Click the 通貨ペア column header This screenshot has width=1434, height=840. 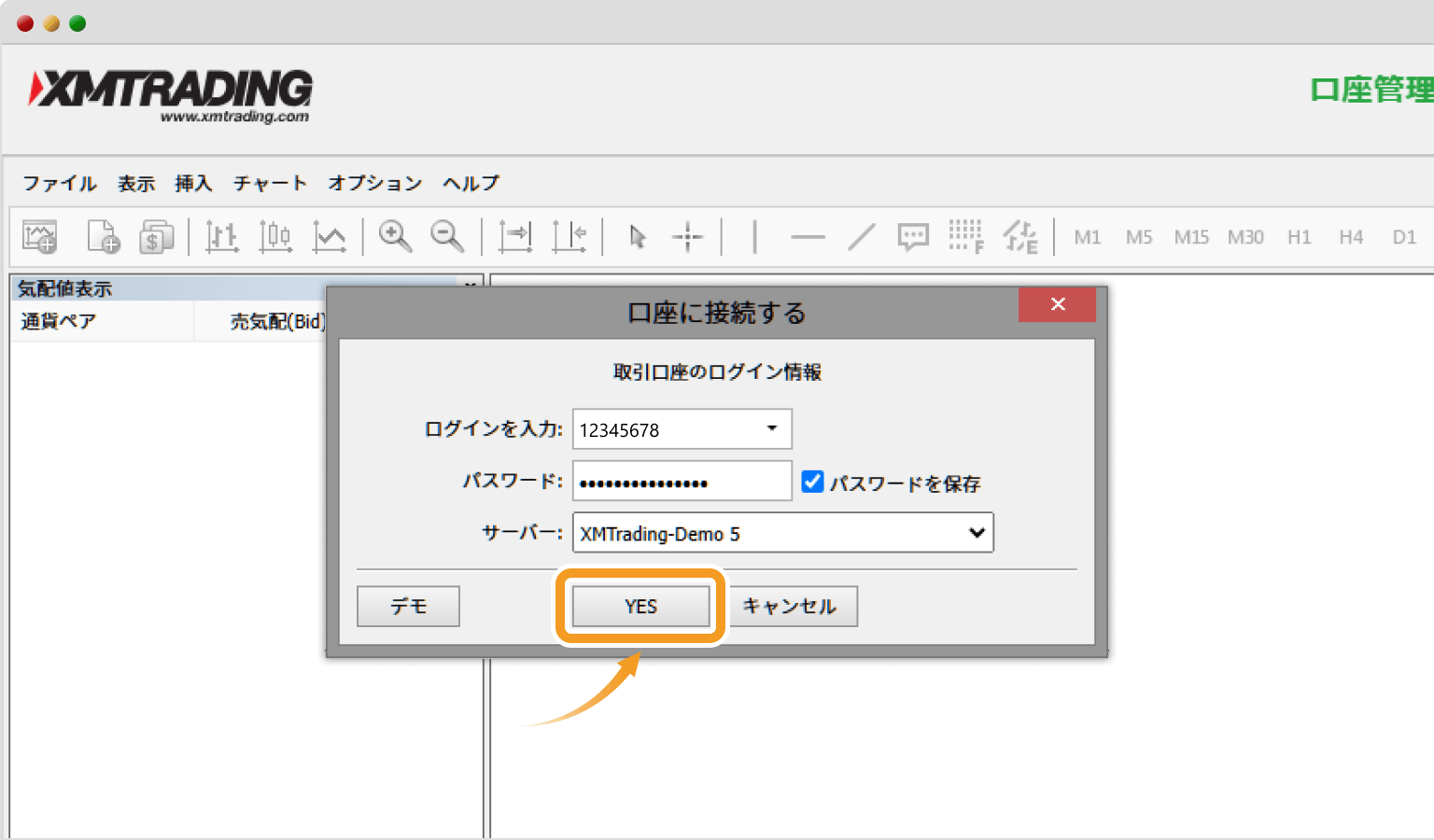(x=59, y=321)
